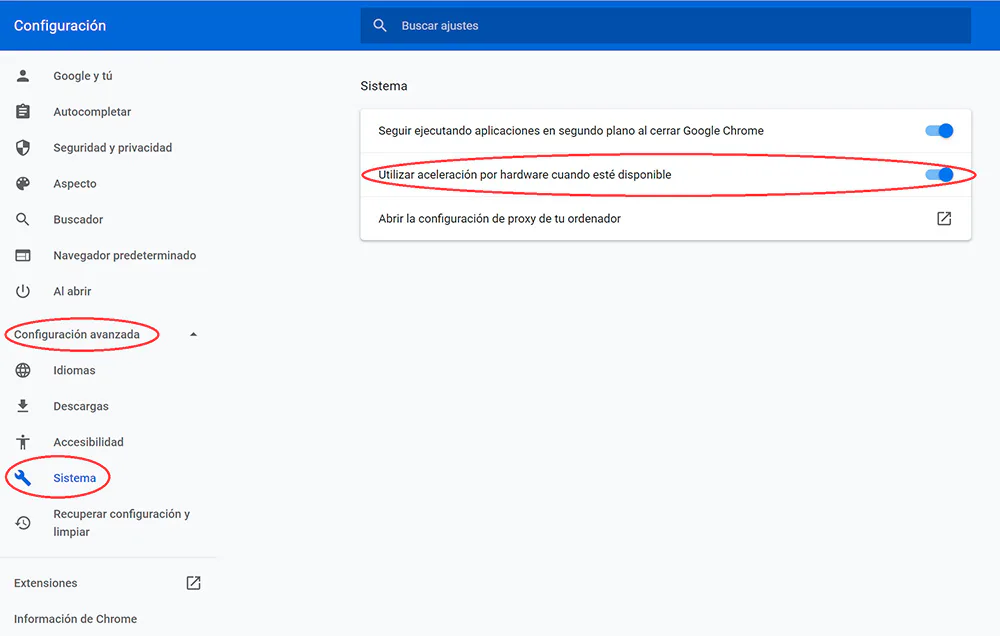Open Idiomas via the globe icon
The height and width of the screenshot is (636, 1000).
click(22, 370)
